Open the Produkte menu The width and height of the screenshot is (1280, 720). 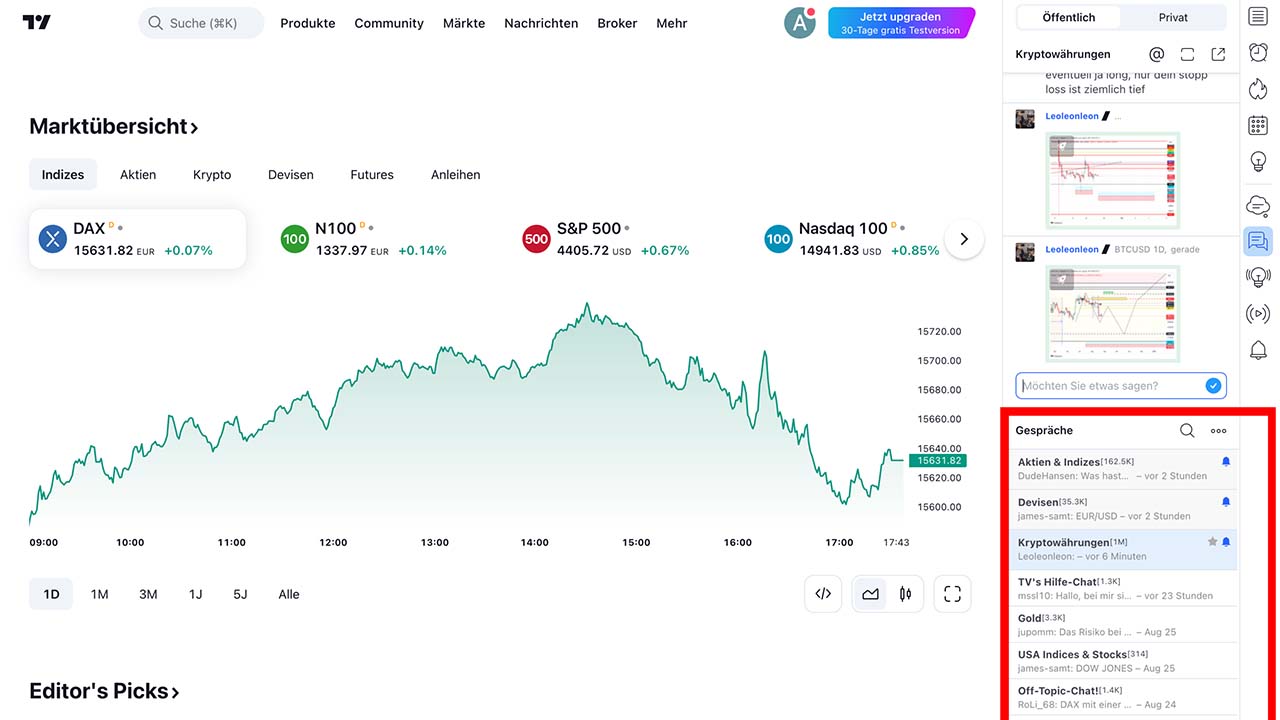pos(308,23)
